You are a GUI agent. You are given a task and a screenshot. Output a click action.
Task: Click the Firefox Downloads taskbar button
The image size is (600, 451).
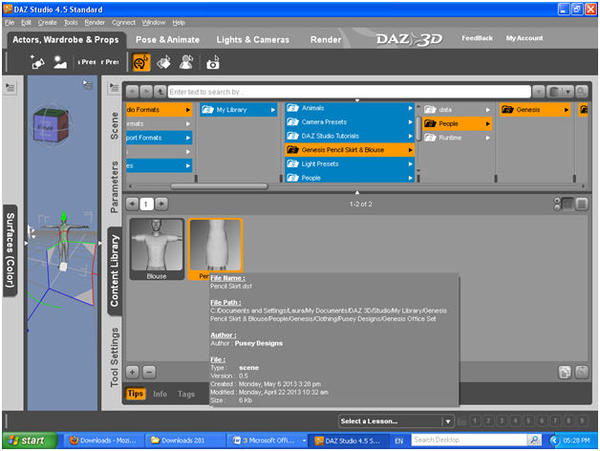[103, 440]
